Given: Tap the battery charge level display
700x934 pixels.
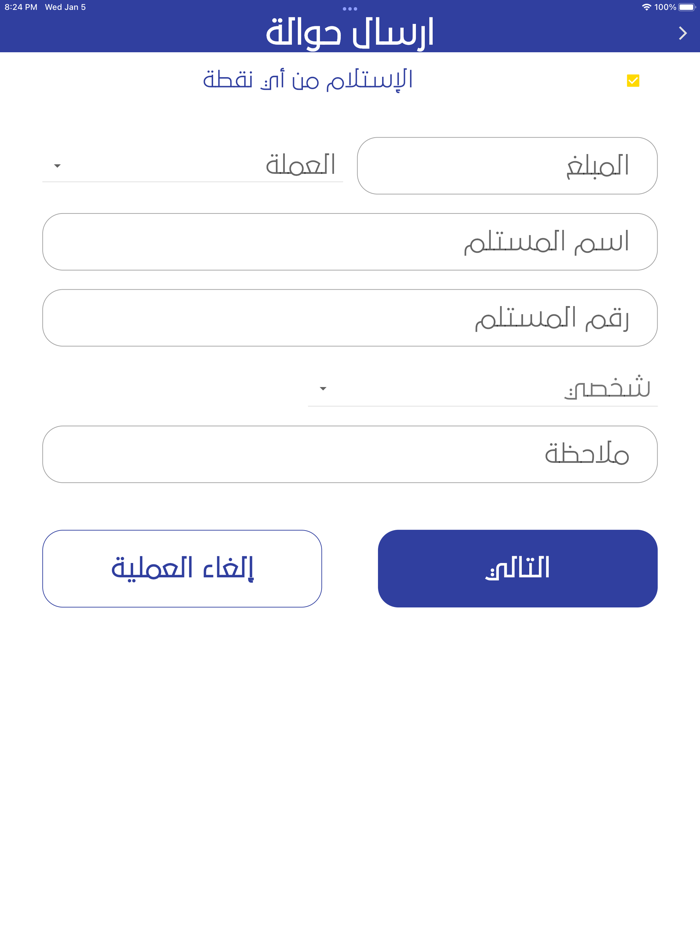Looking at the screenshot, I should pos(665,7).
